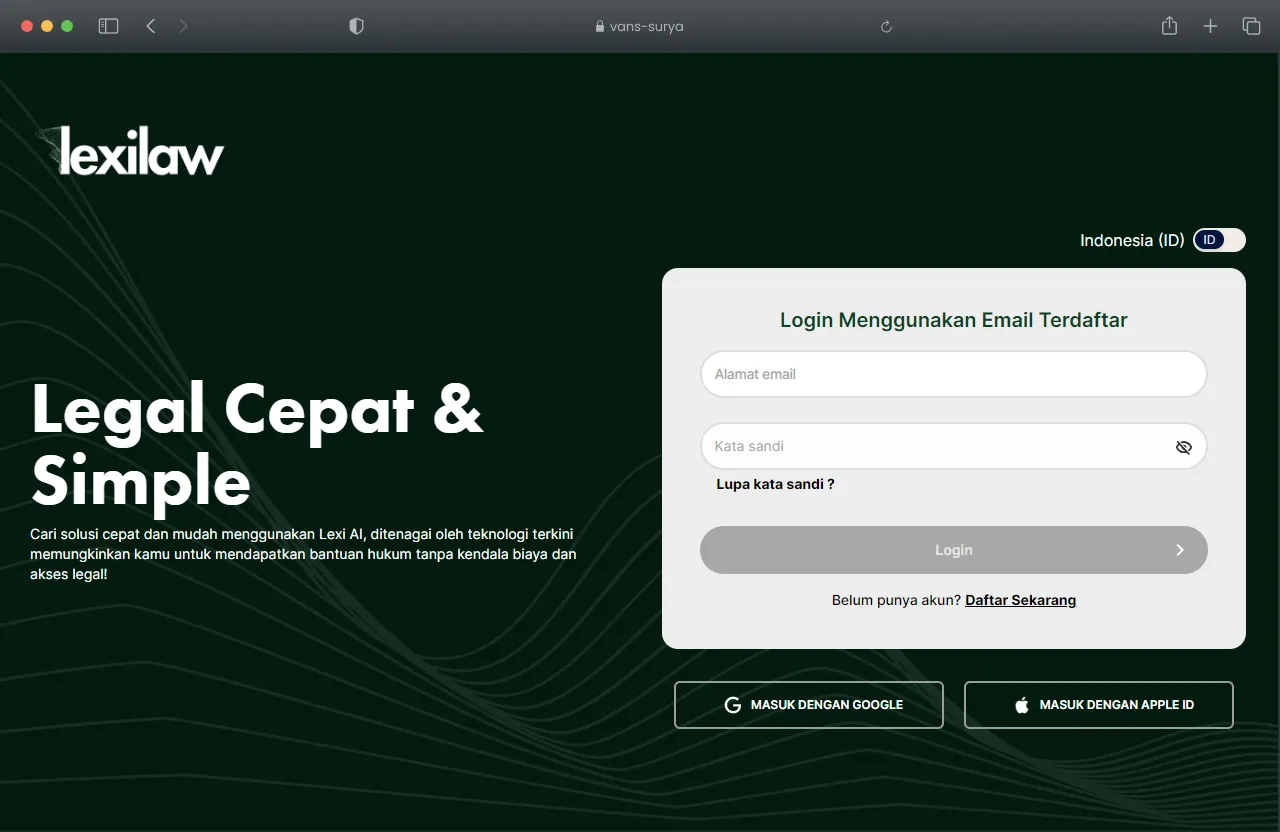Focus the Alamat email field
The height and width of the screenshot is (832, 1280).
click(x=954, y=374)
